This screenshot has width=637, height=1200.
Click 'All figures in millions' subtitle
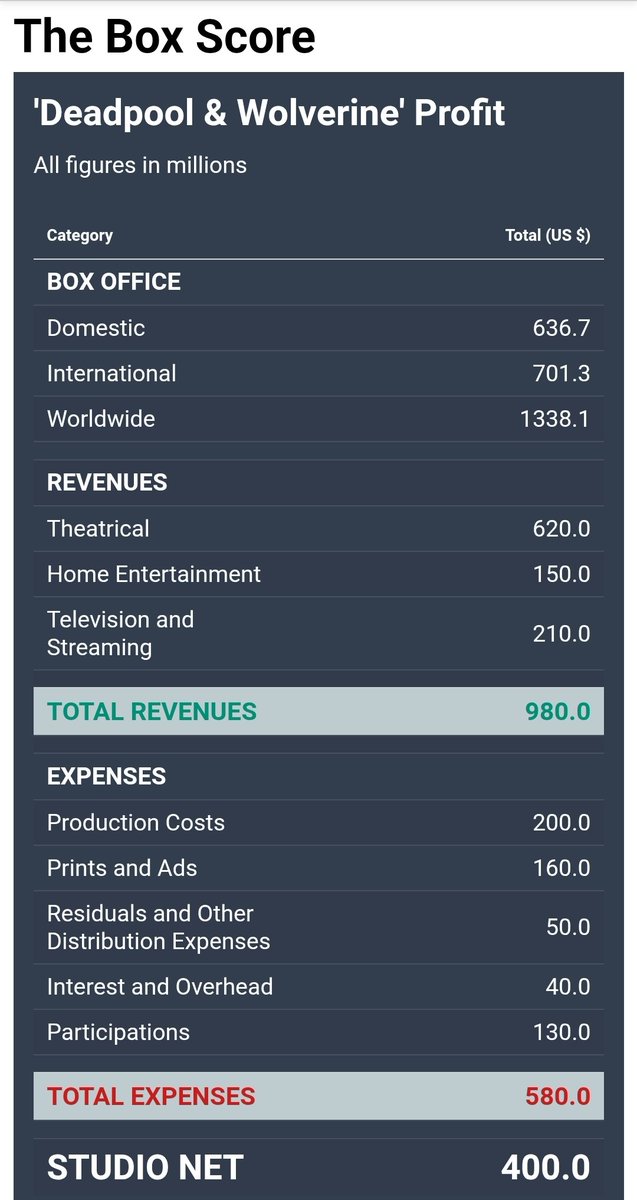pos(140,165)
